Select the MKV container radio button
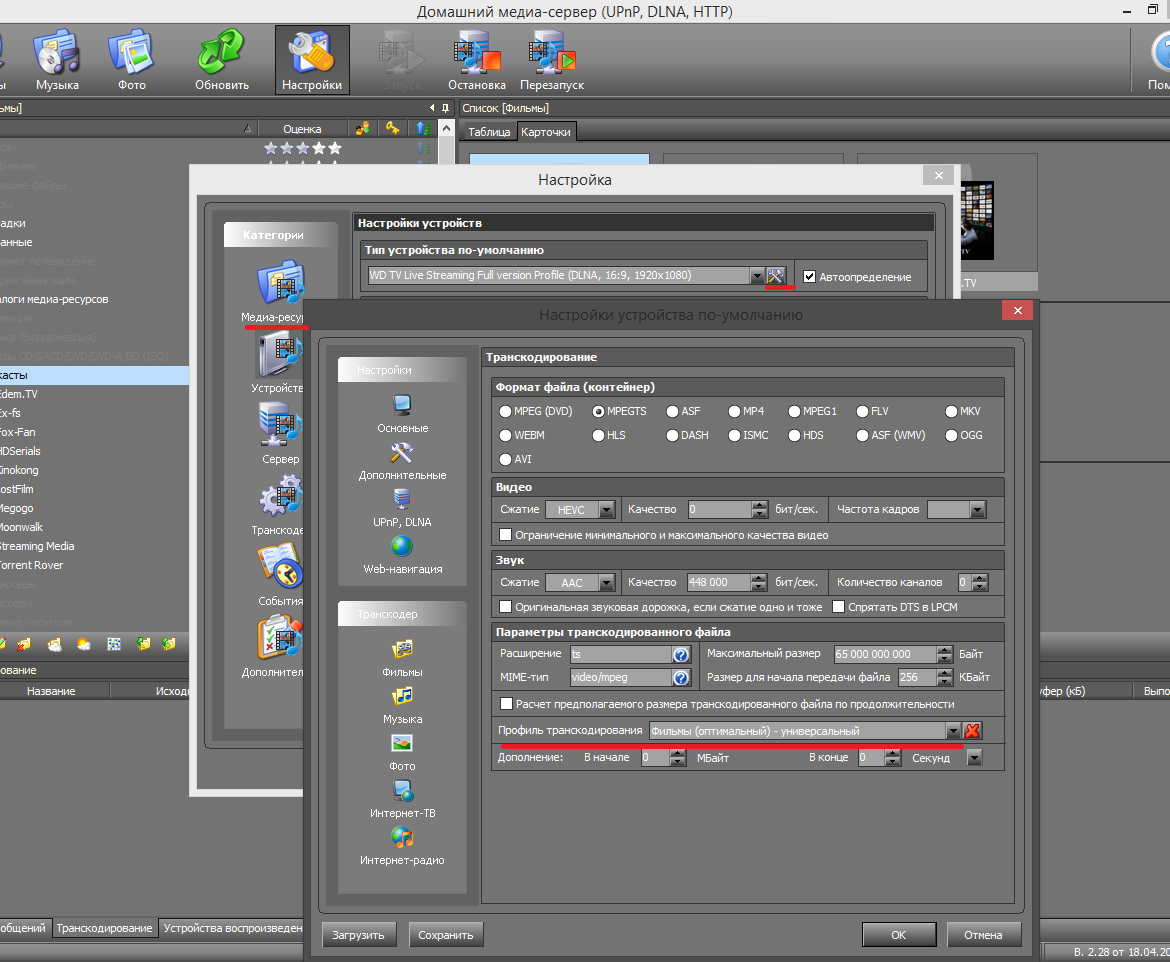 pyautogui.click(x=952, y=411)
